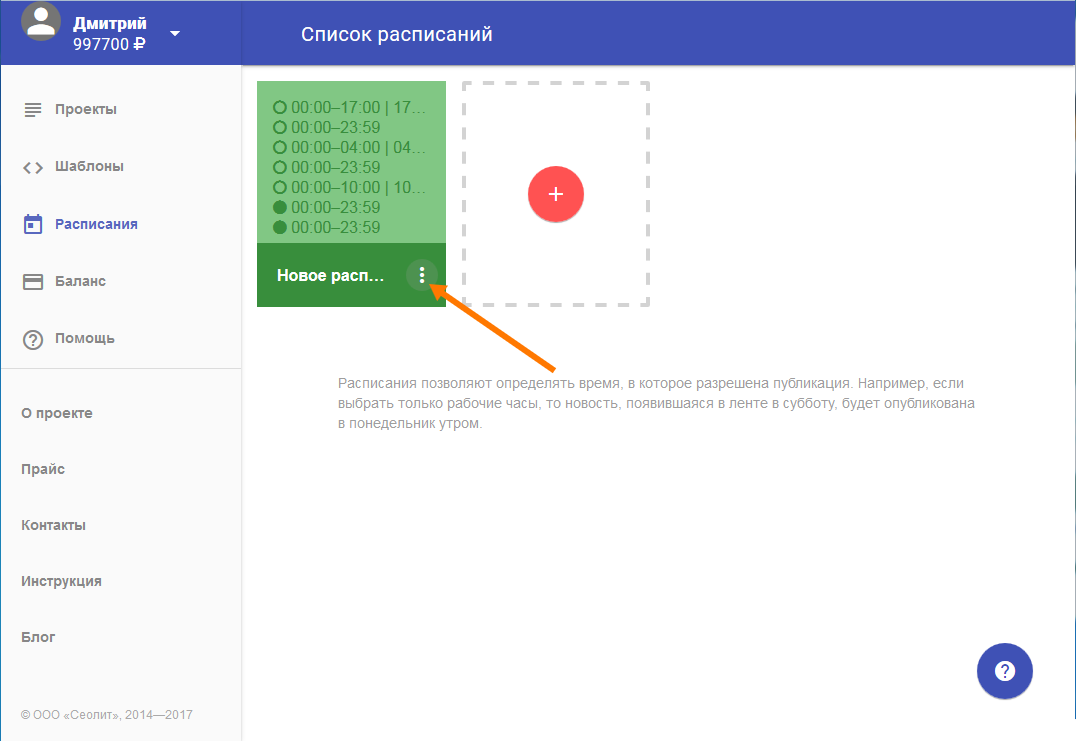This screenshot has width=1076, height=741.
Task: Click the user avatar icon
Action: (x=41, y=22)
